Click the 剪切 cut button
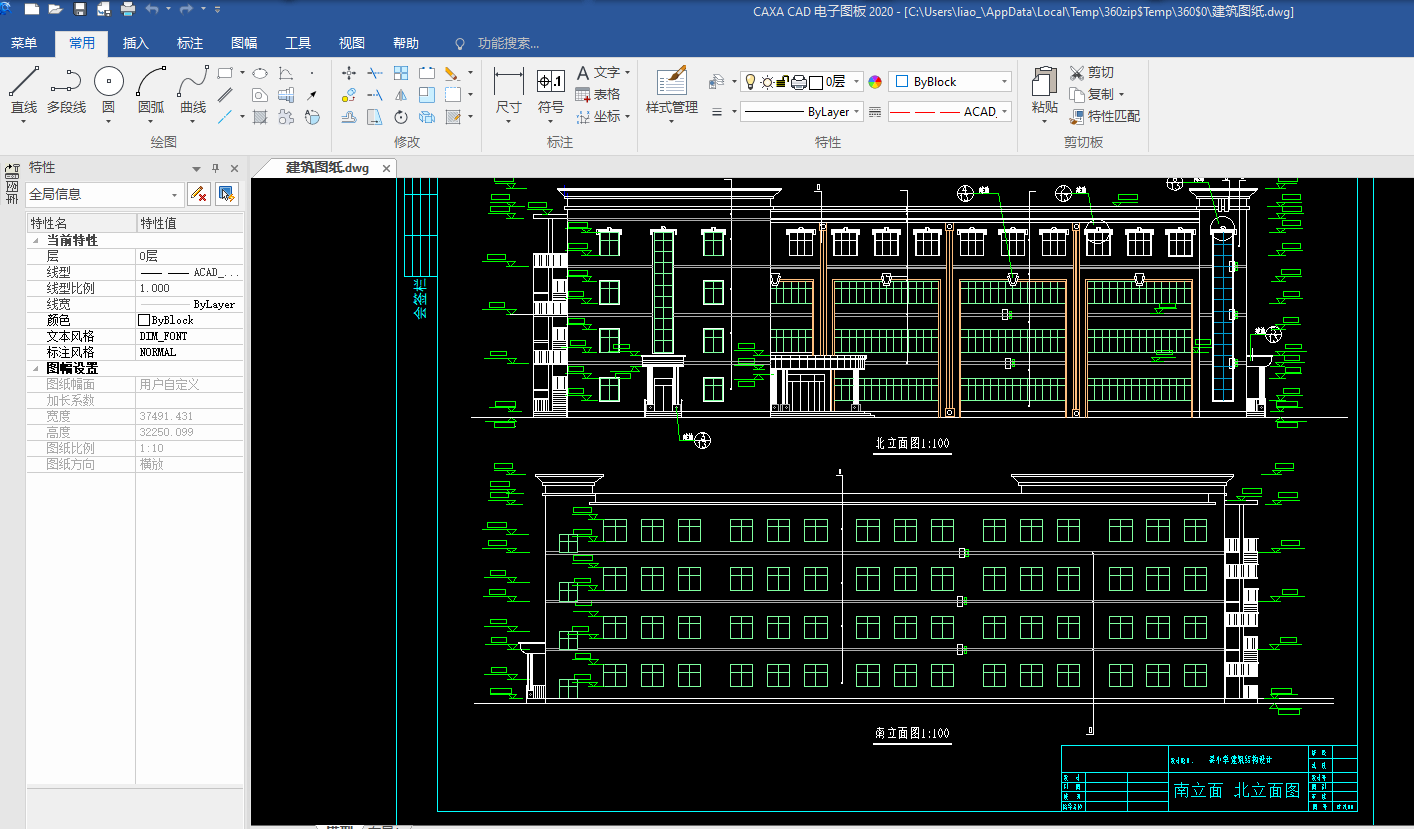 (x=1092, y=73)
